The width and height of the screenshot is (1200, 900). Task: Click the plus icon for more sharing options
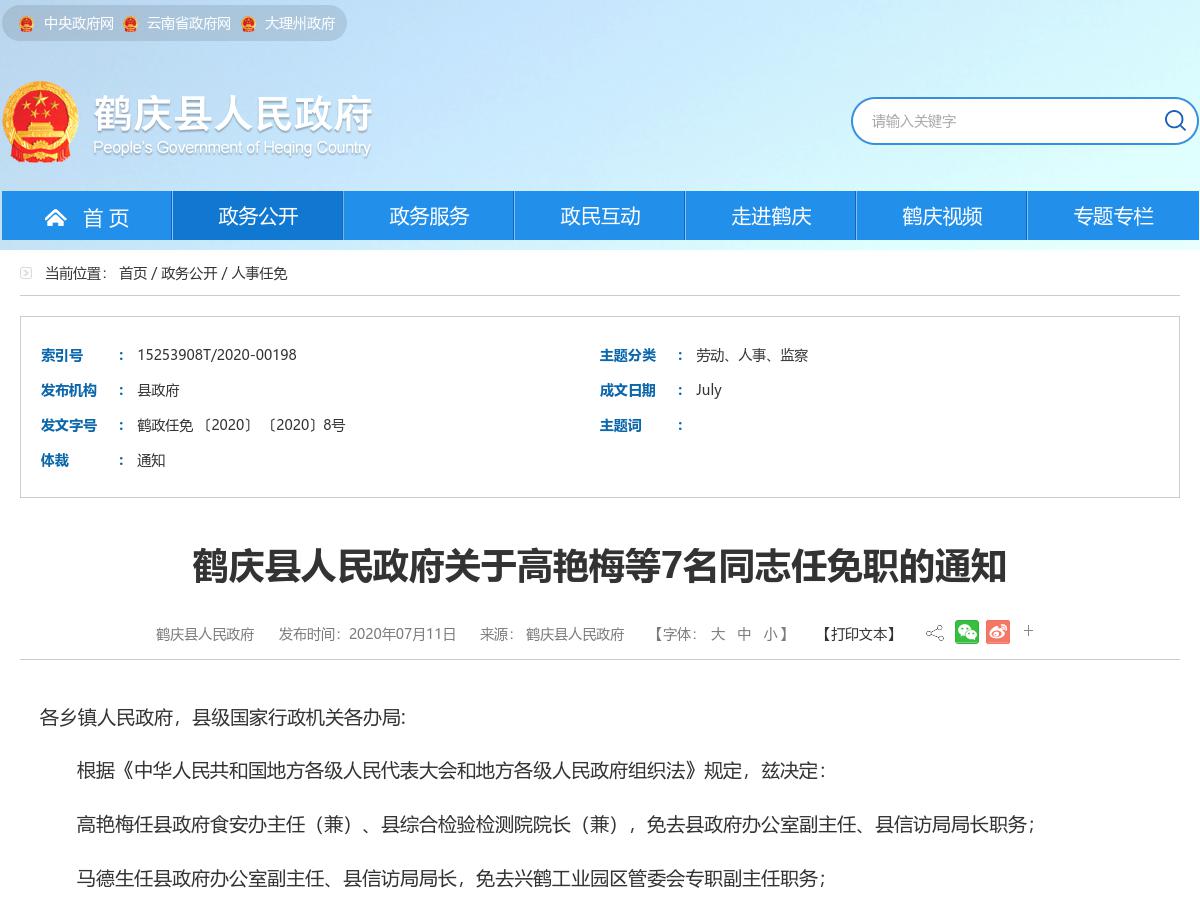1028,631
